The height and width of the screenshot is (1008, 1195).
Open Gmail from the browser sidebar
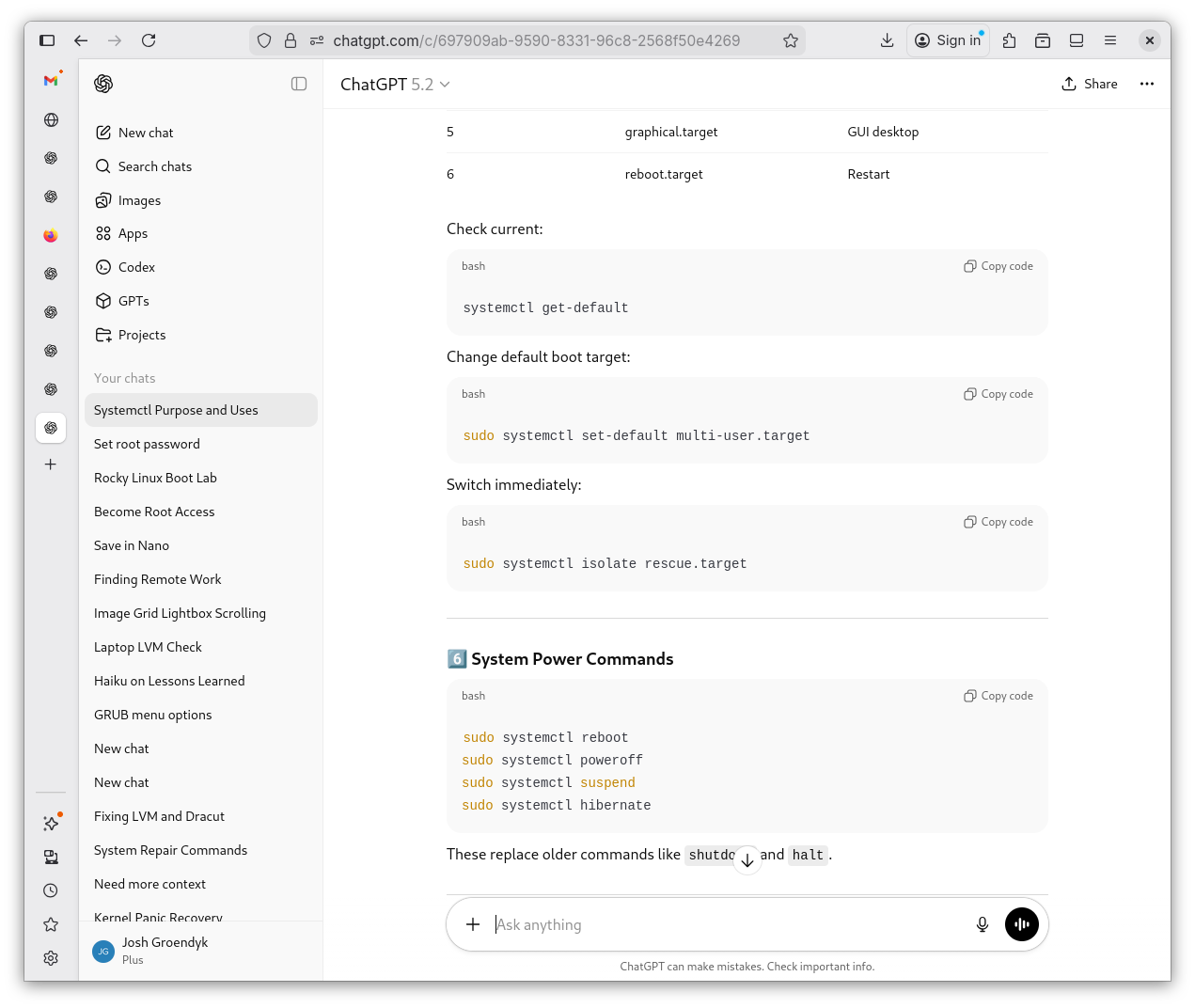[51, 81]
